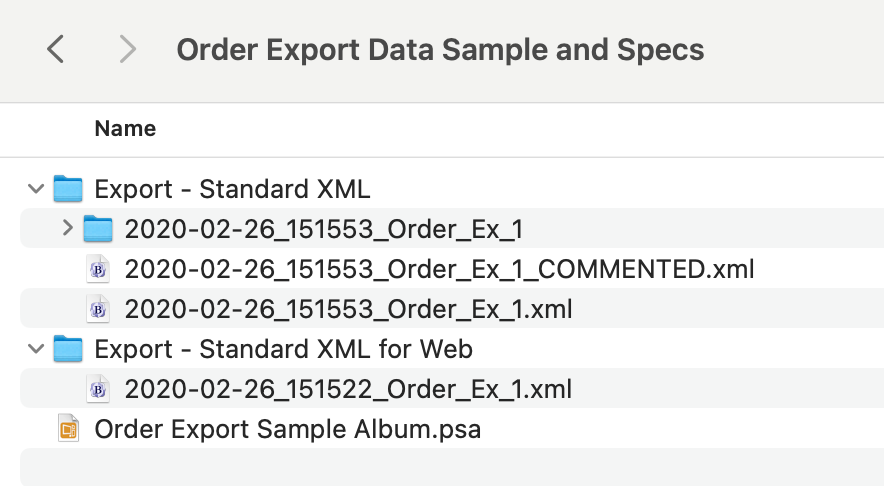Collapse the Export - Standard XML for Web folder
The height and width of the screenshot is (486, 884).
coord(37,349)
